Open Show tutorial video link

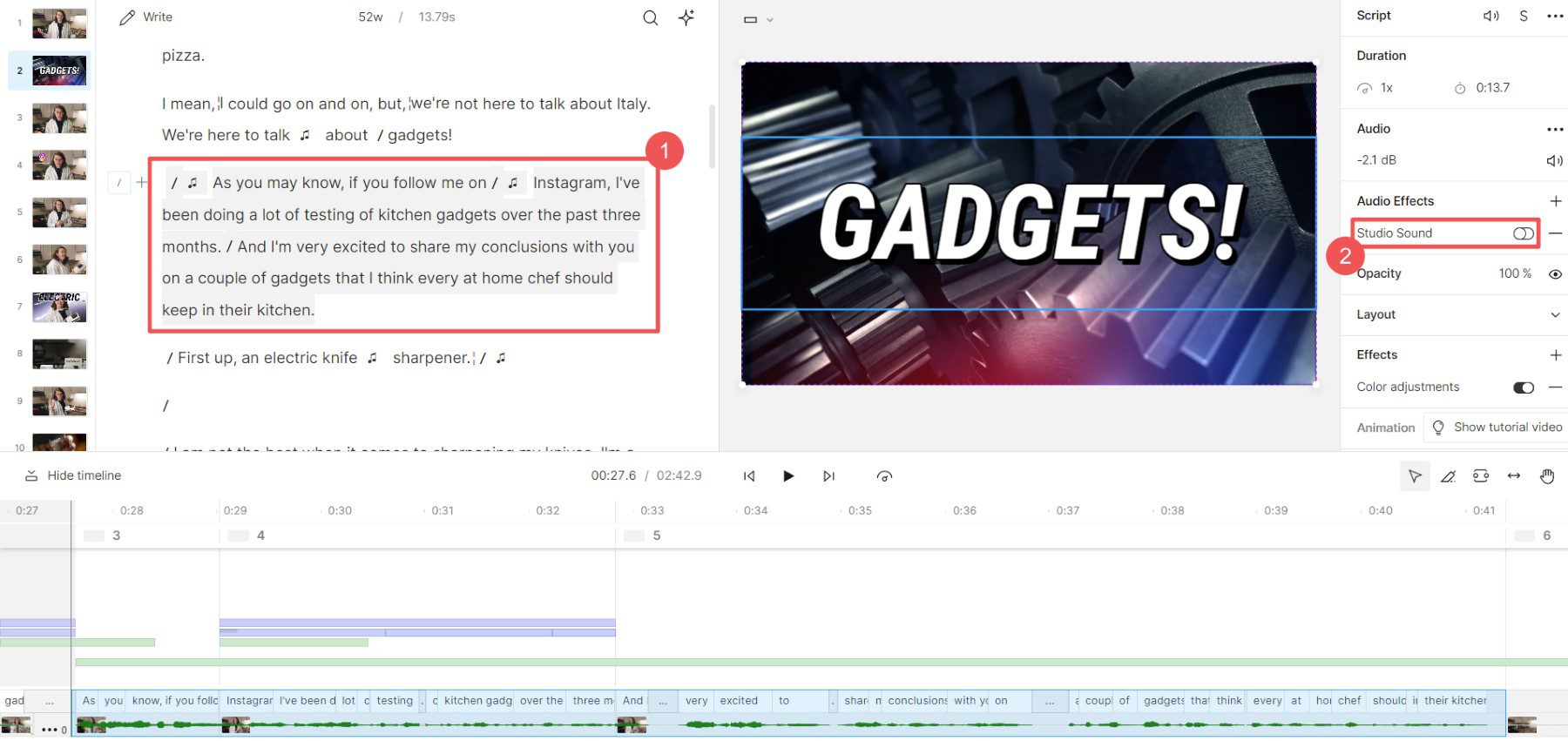pyautogui.click(x=1497, y=428)
